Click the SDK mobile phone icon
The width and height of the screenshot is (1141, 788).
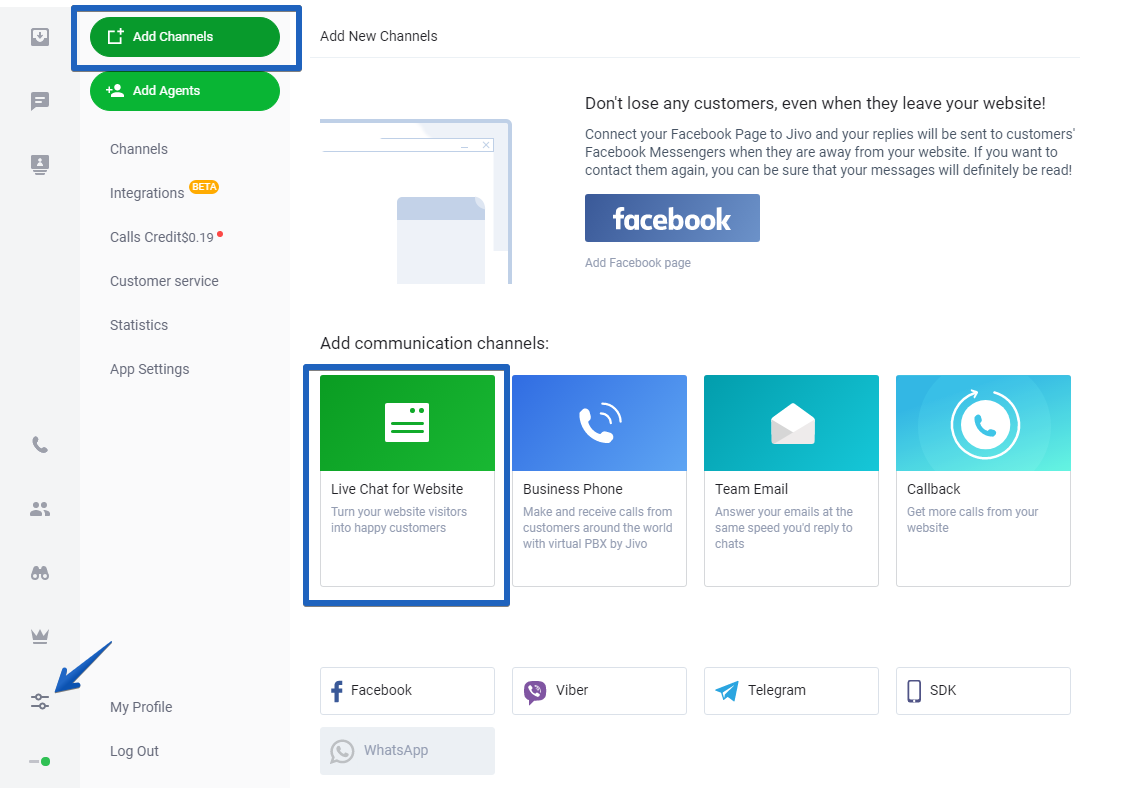[914, 691]
